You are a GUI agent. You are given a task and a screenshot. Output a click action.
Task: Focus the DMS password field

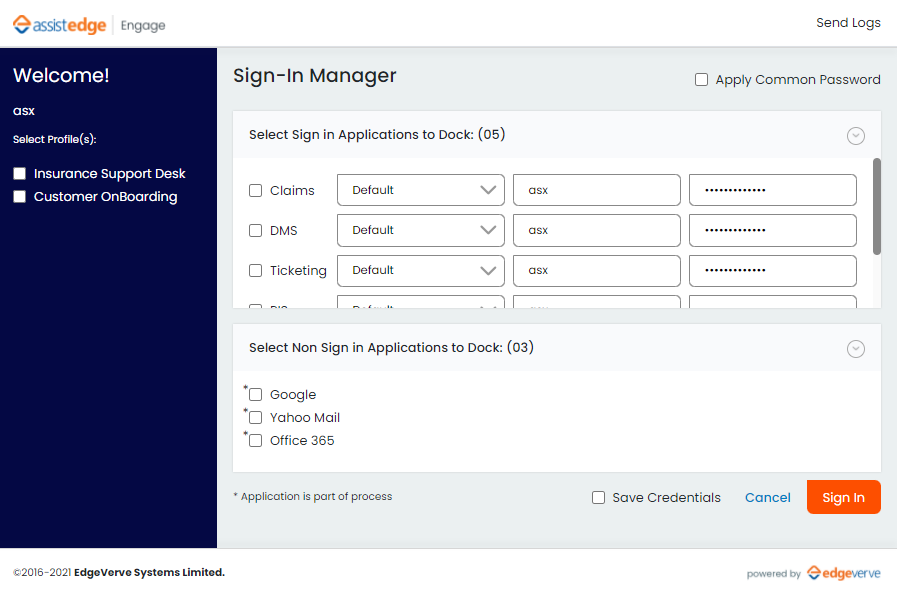point(772,230)
